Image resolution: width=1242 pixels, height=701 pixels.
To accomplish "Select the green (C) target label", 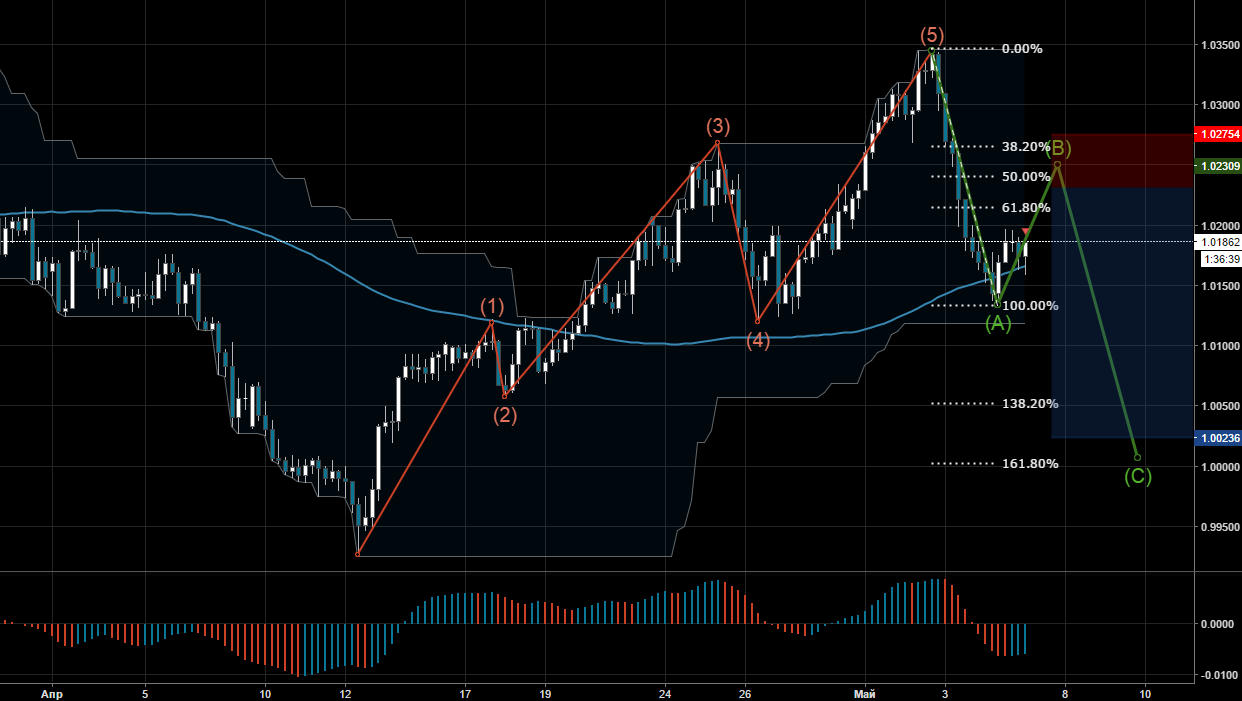I will pos(1138,476).
